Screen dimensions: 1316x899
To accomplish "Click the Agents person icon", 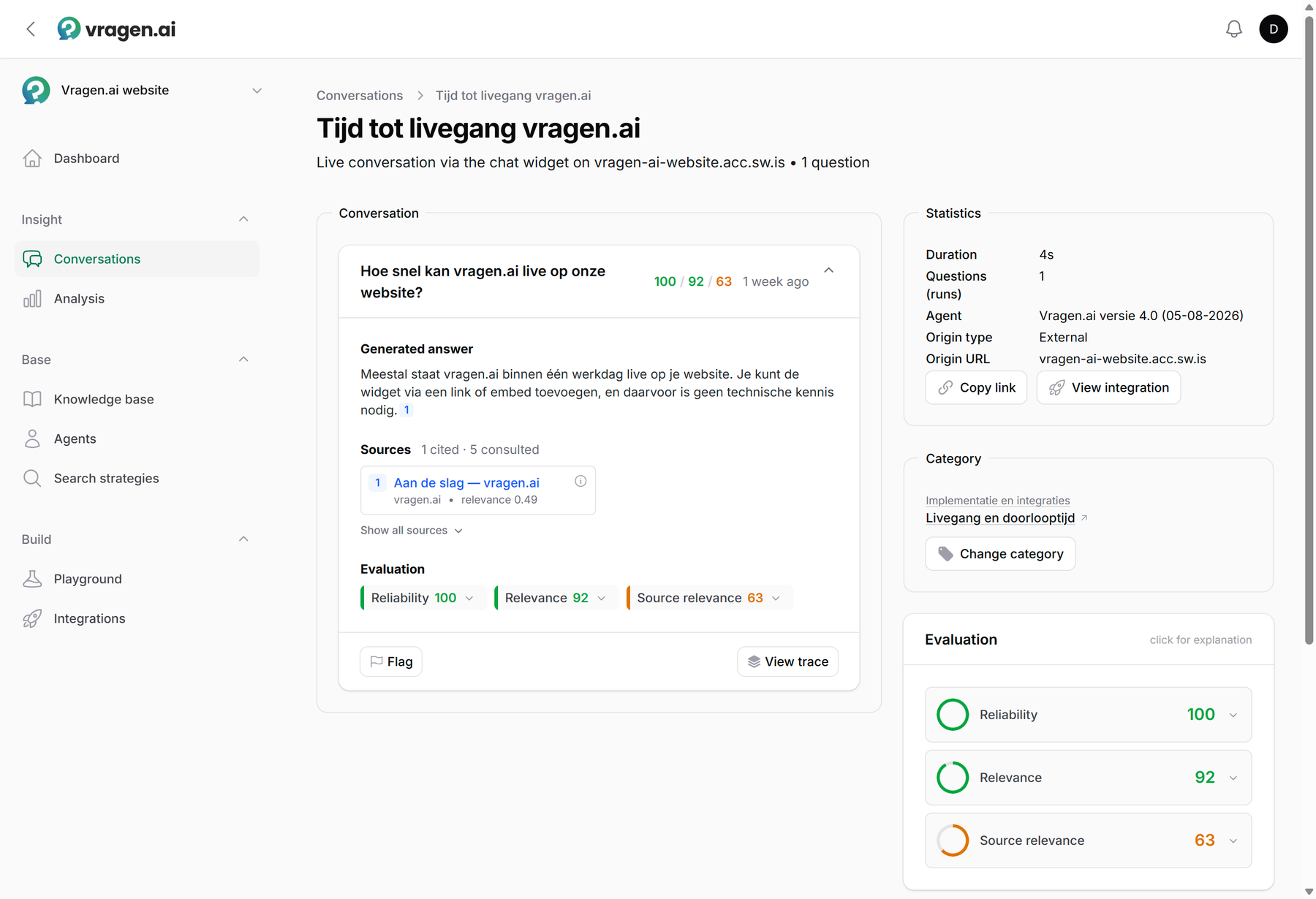I will (x=32, y=439).
